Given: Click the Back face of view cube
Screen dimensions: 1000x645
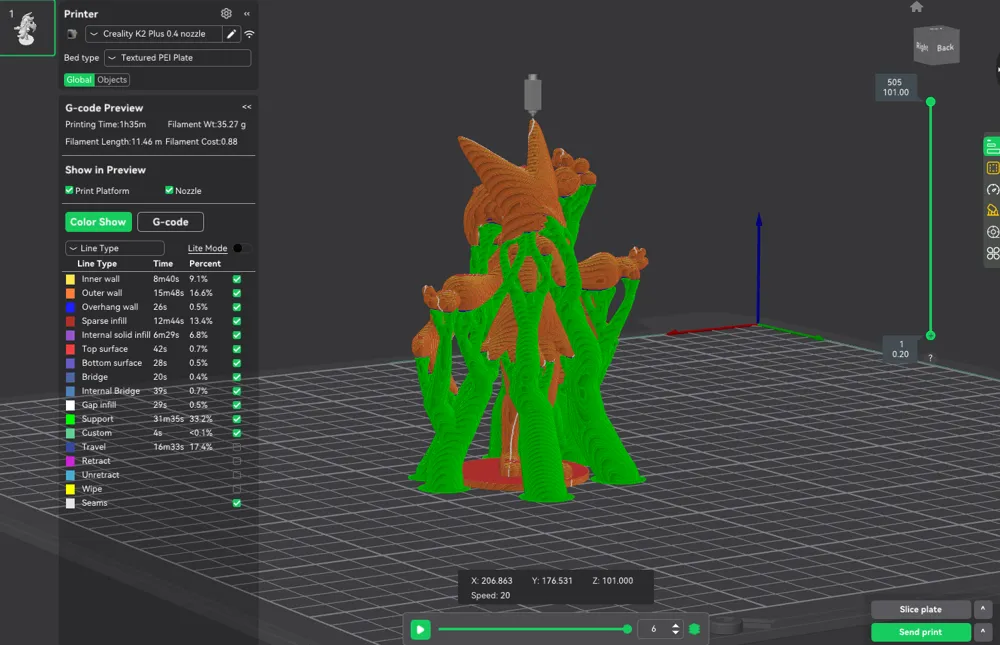Looking at the screenshot, I should pos(945,47).
